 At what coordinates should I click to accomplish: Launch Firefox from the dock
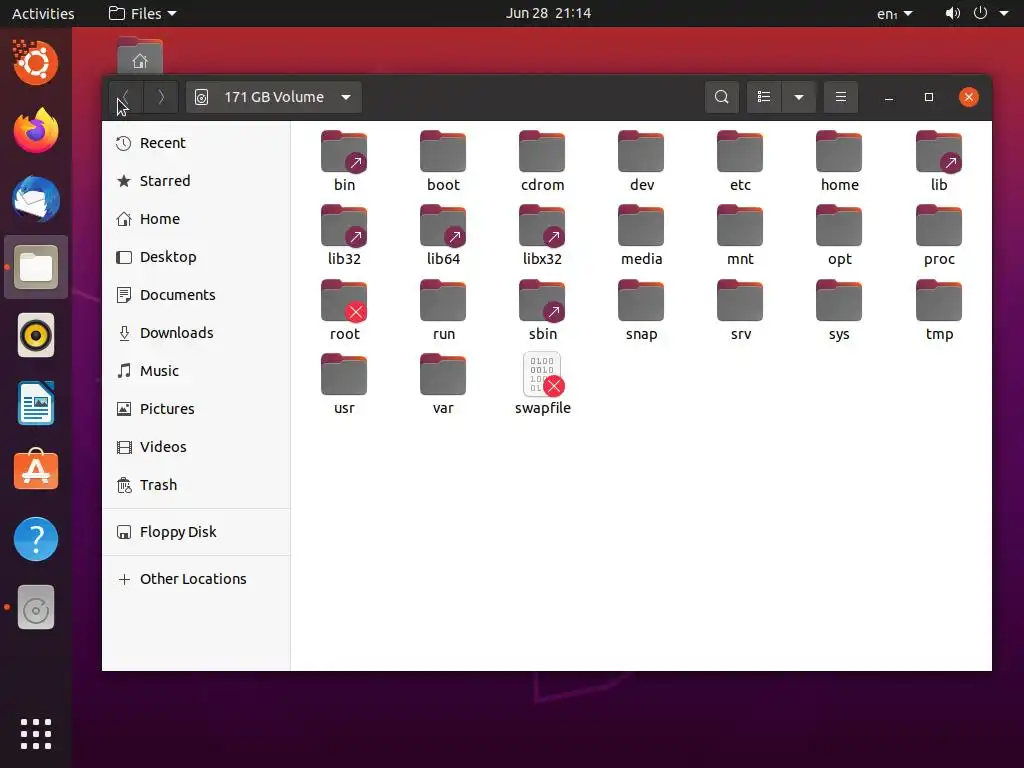click(36, 131)
